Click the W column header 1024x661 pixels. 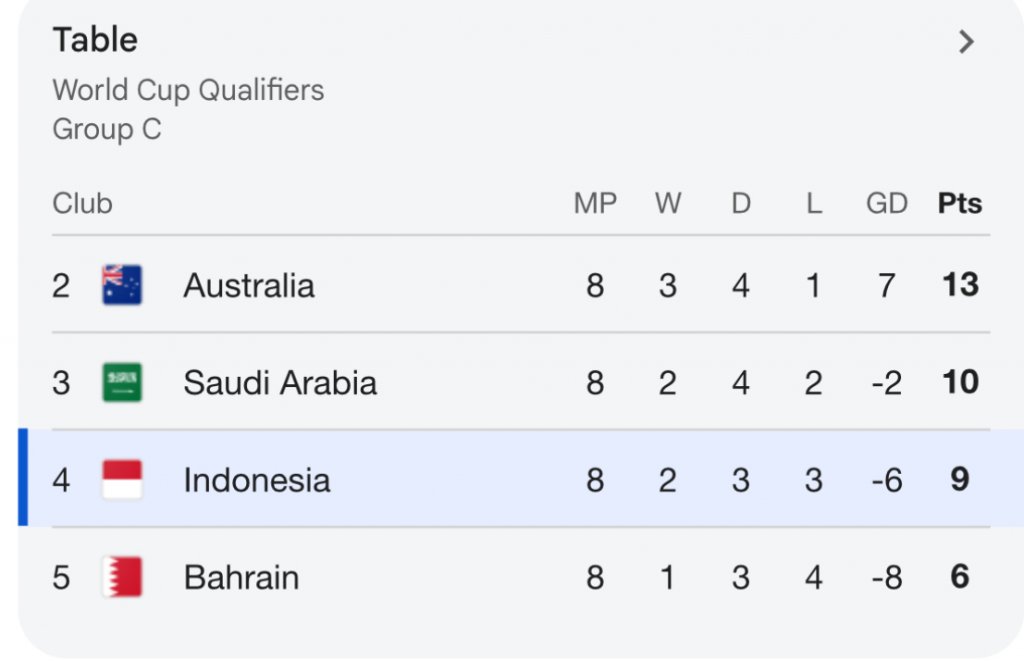668,204
